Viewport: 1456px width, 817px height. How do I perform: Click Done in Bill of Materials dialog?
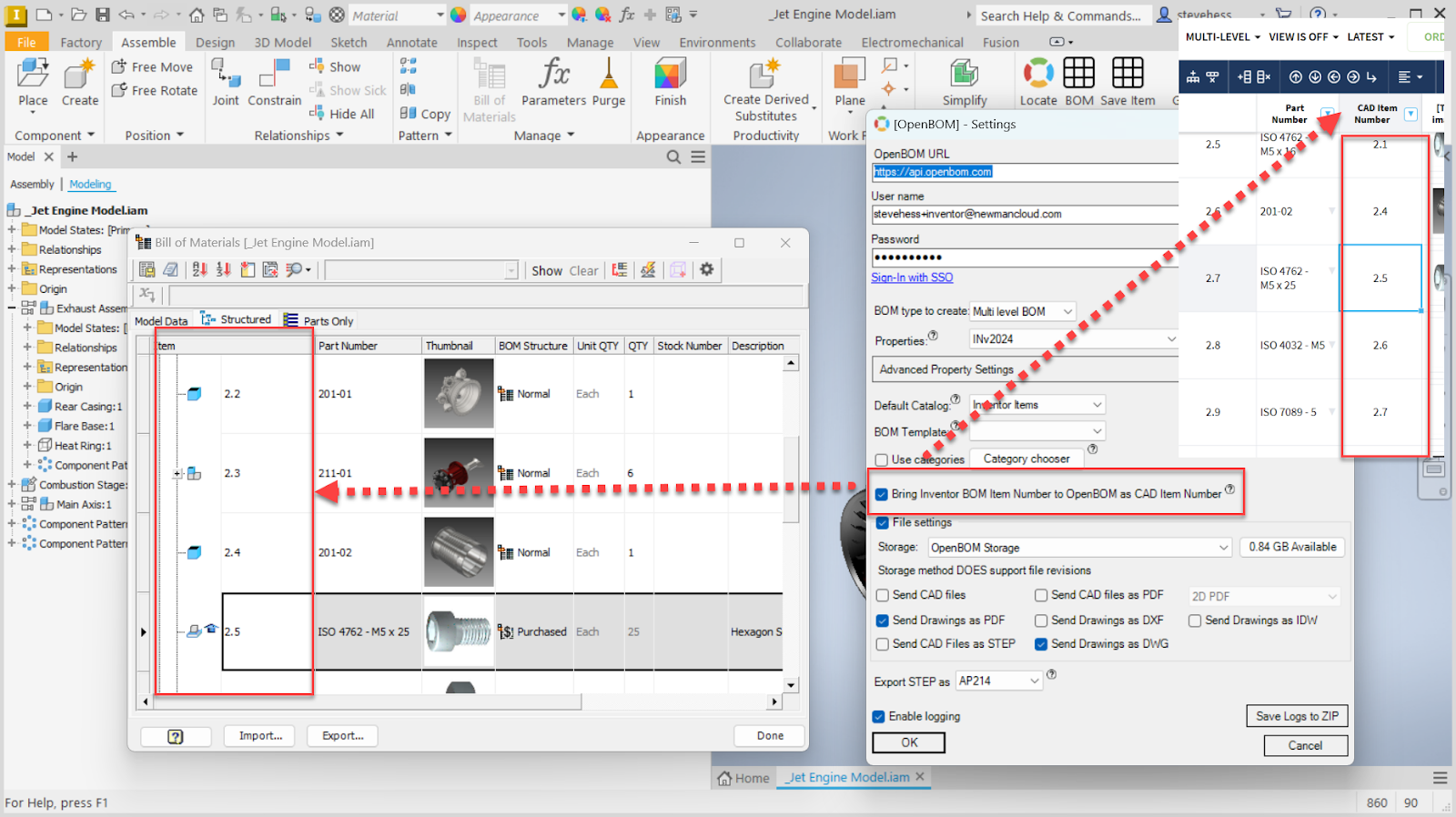click(770, 735)
